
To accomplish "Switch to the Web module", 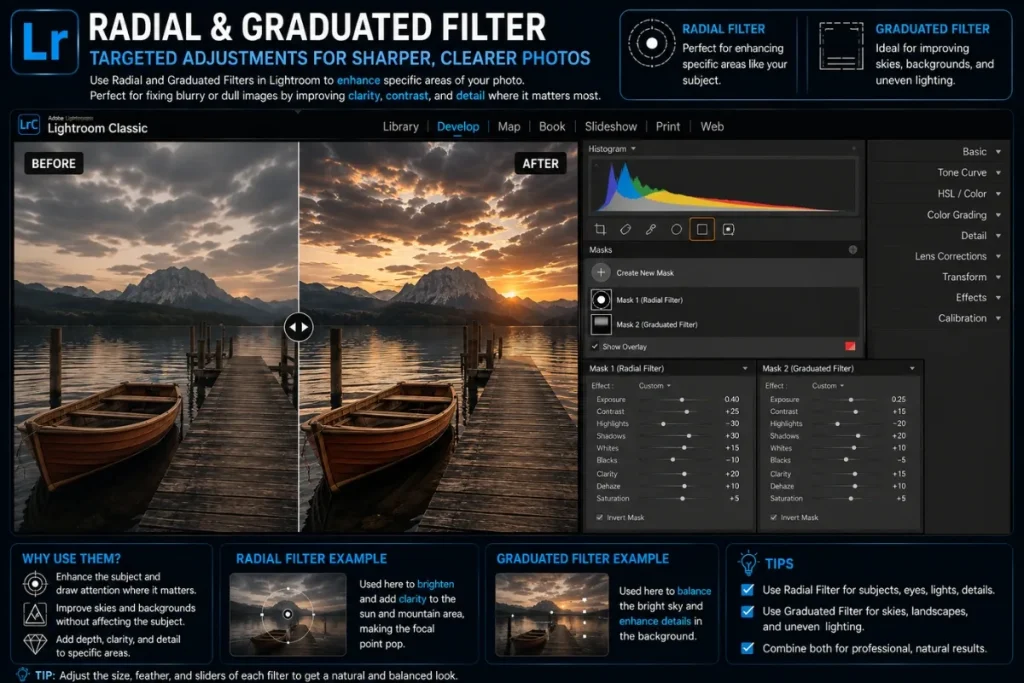I will 712,127.
